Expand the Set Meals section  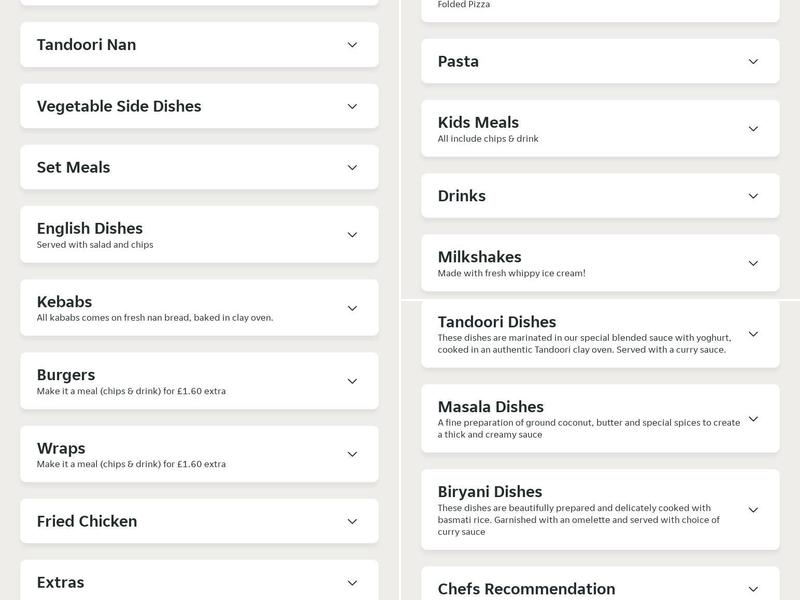200,167
